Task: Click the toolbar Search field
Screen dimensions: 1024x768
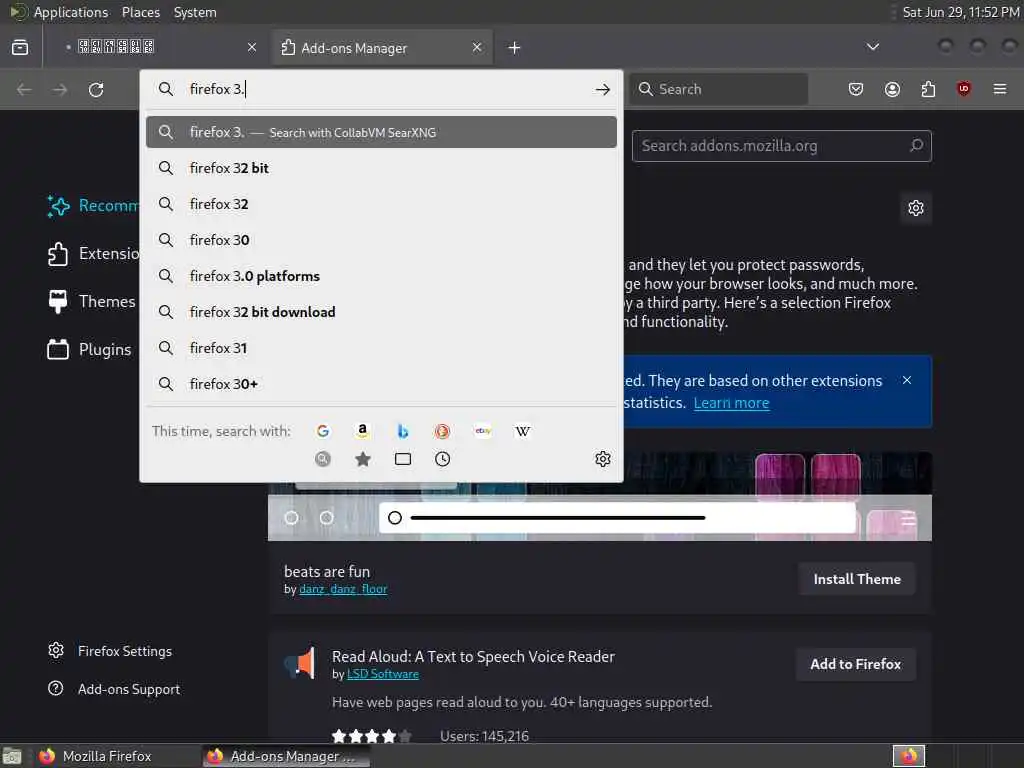Action: click(x=718, y=89)
